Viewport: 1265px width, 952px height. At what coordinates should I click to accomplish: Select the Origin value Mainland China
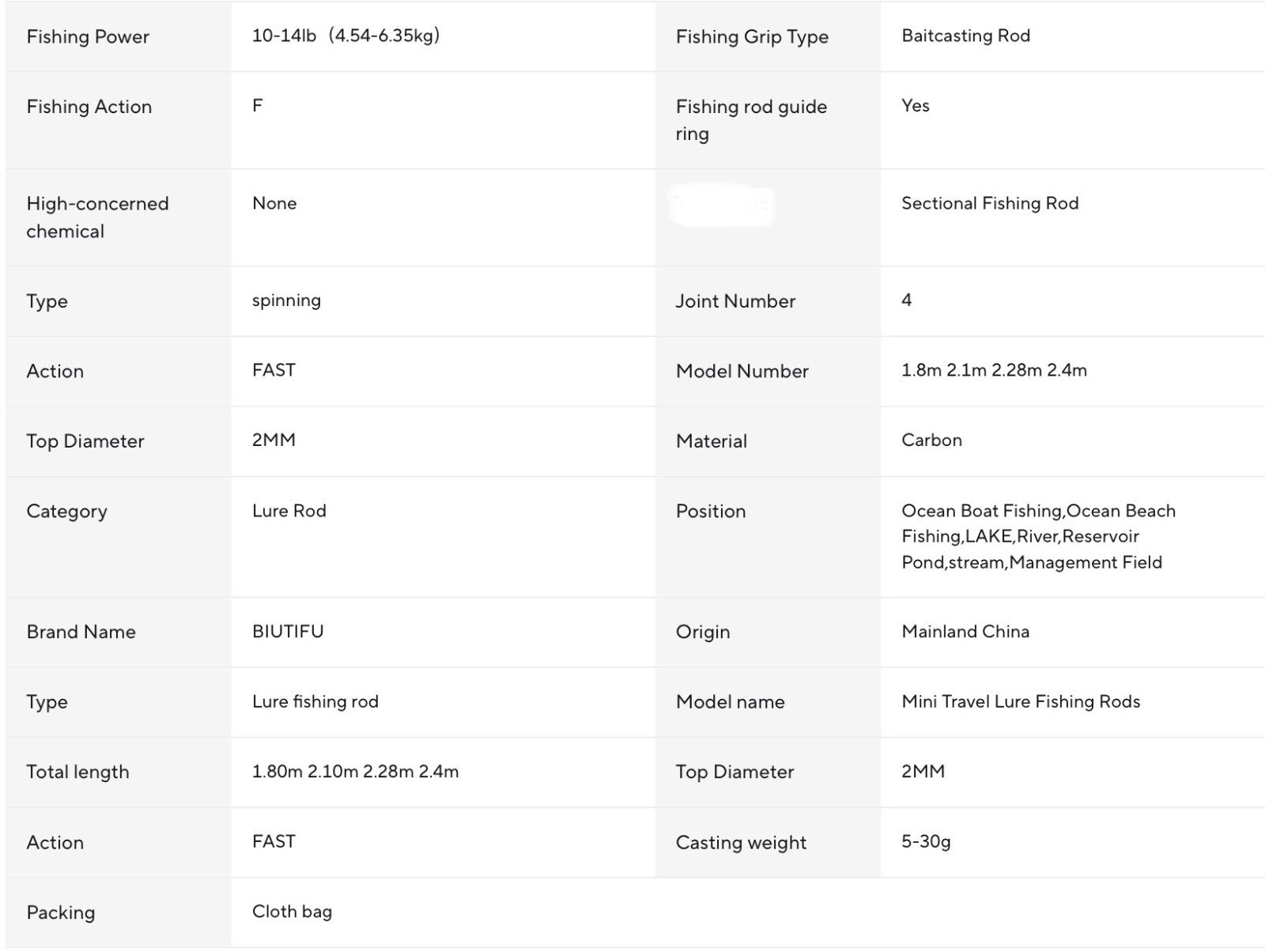pos(965,631)
